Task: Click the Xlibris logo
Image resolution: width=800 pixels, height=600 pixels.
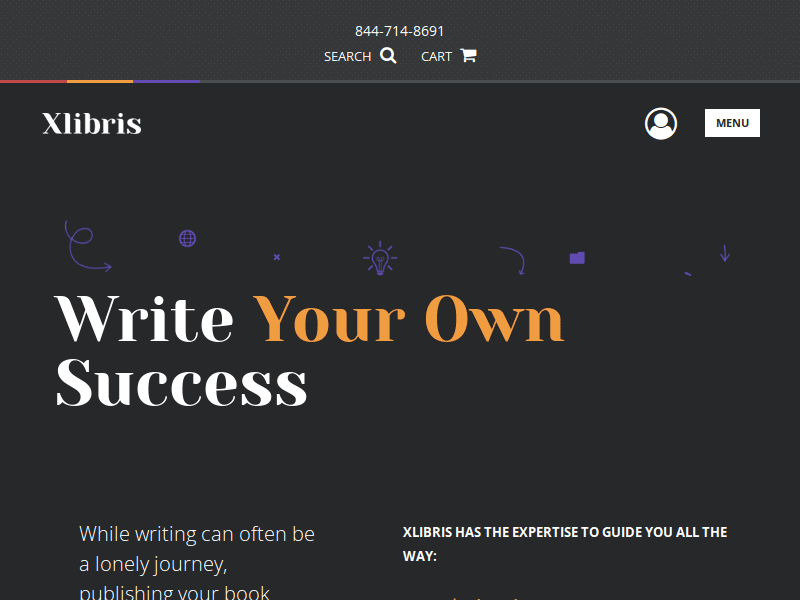Action: 92,123
